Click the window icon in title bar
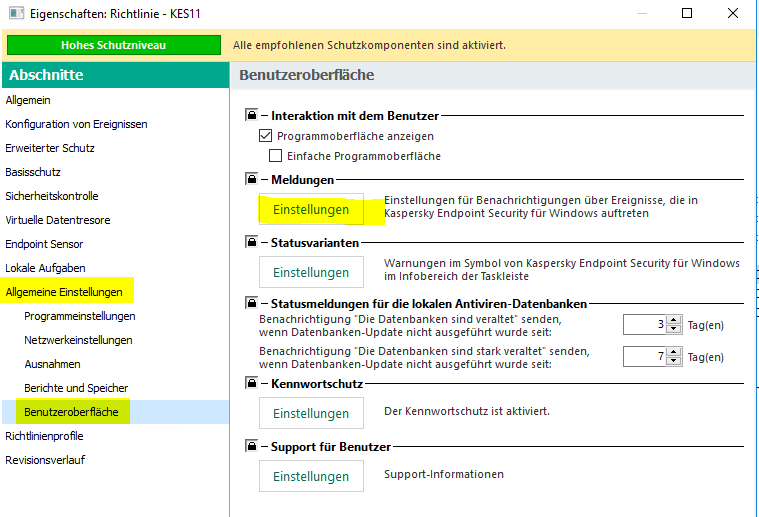Image resolution: width=759 pixels, height=517 pixels. [16, 13]
